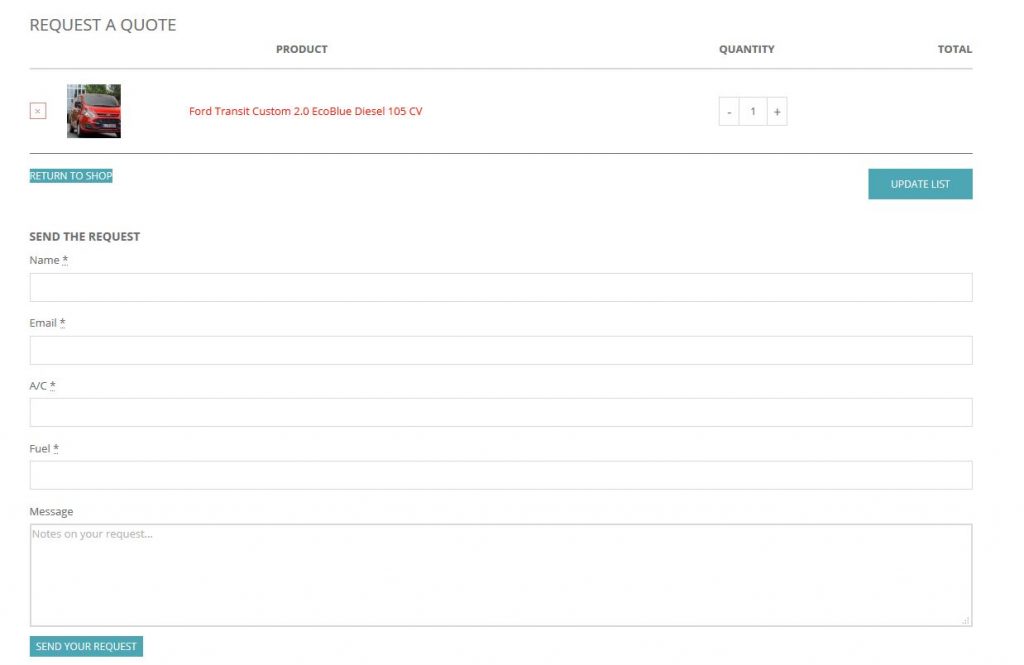Submit with Send Your Request button
This screenshot has width=1024, height=665.
pos(86,646)
